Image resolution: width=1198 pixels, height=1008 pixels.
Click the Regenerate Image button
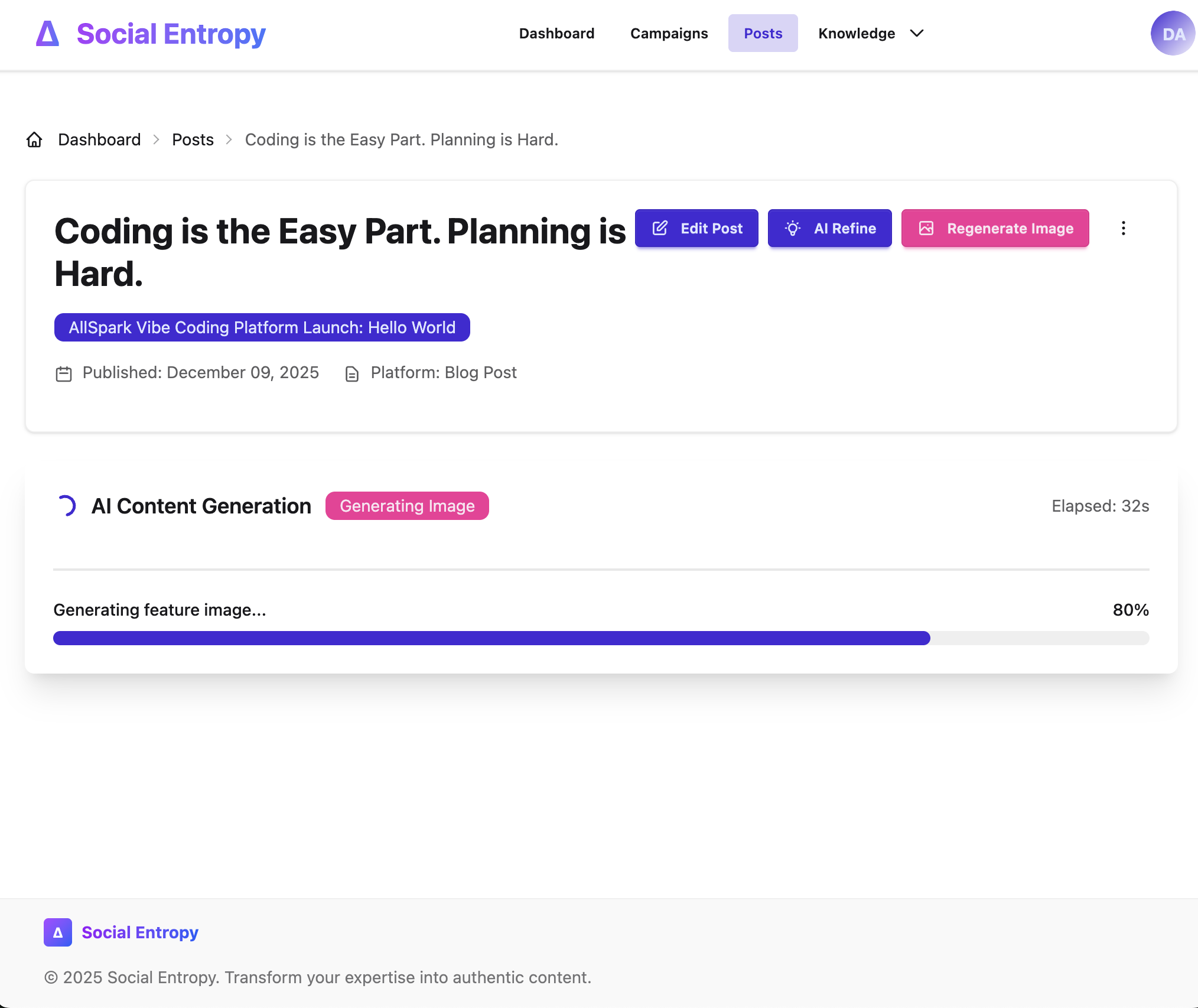coord(995,228)
